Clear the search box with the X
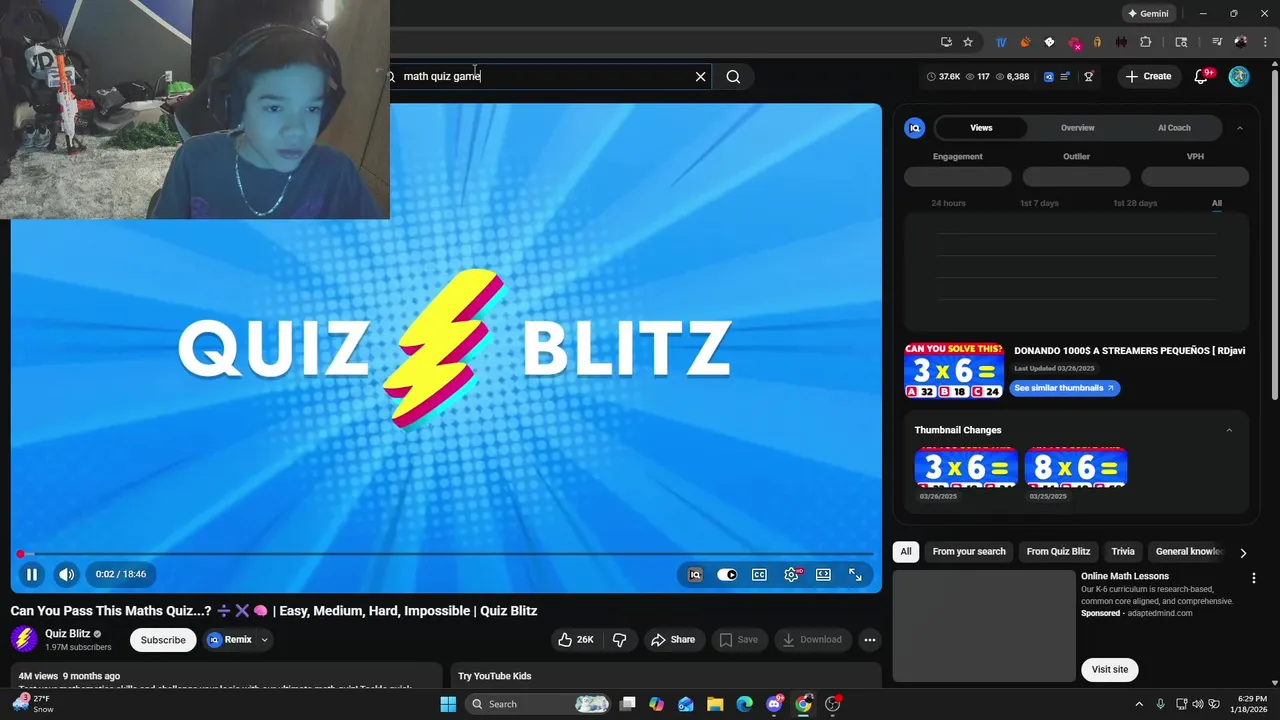The height and width of the screenshot is (720, 1280). click(x=700, y=76)
